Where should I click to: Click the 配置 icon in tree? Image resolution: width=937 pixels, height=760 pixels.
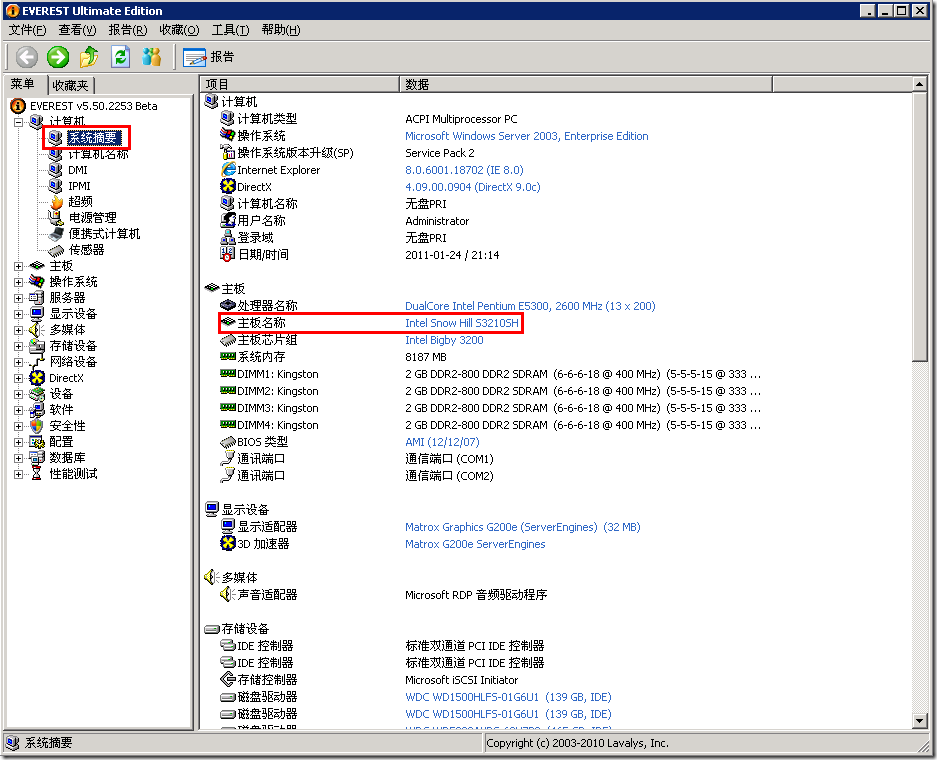37,442
